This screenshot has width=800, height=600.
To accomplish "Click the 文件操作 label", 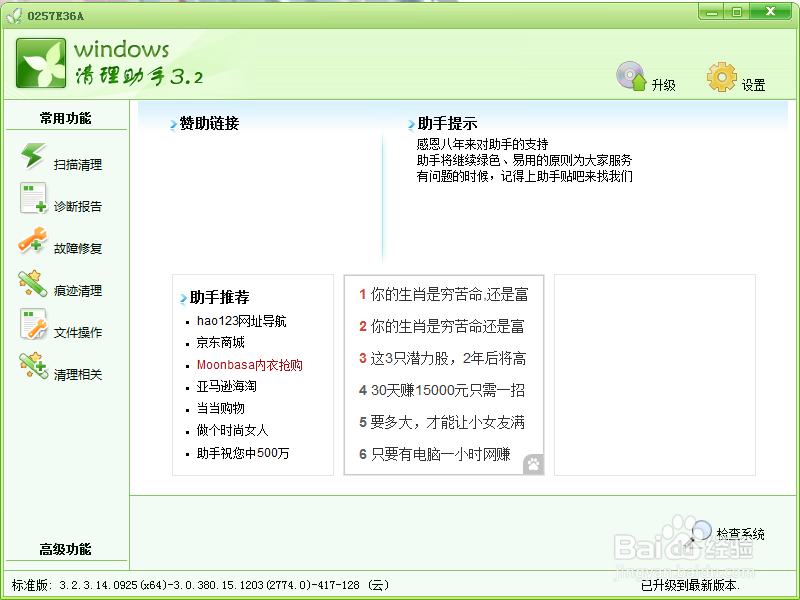I will [x=78, y=333].
